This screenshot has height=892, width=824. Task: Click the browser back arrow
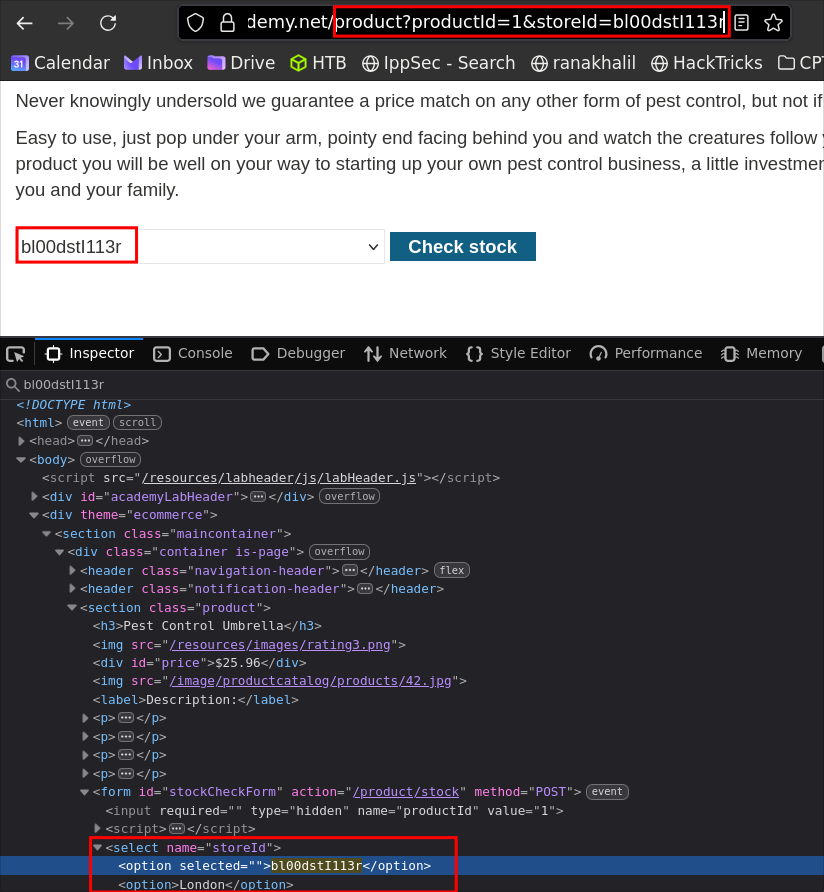pyautogui.click(x=24, y=23)
